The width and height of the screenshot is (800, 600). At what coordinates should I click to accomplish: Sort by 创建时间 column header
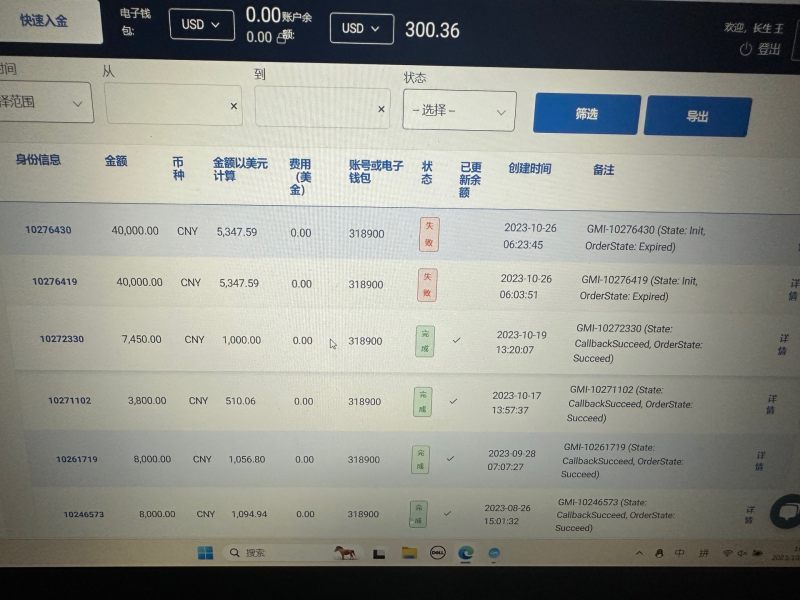[530, 168]
